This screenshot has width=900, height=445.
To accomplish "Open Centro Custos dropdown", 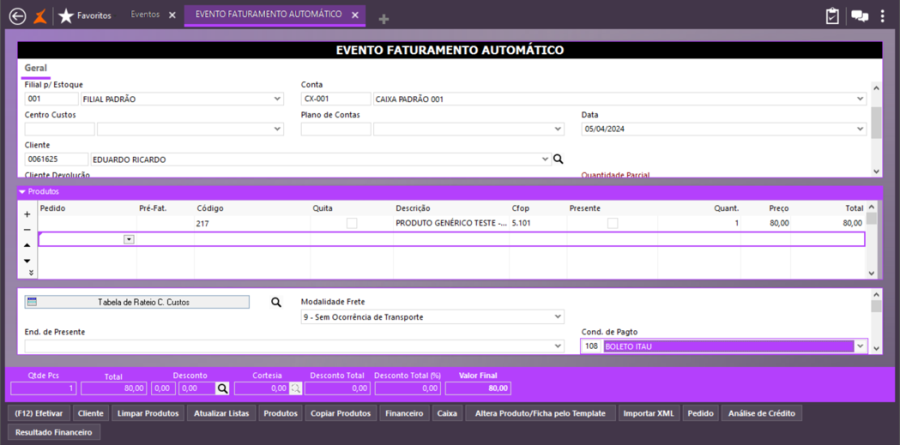I will click(x=277, y=129).
